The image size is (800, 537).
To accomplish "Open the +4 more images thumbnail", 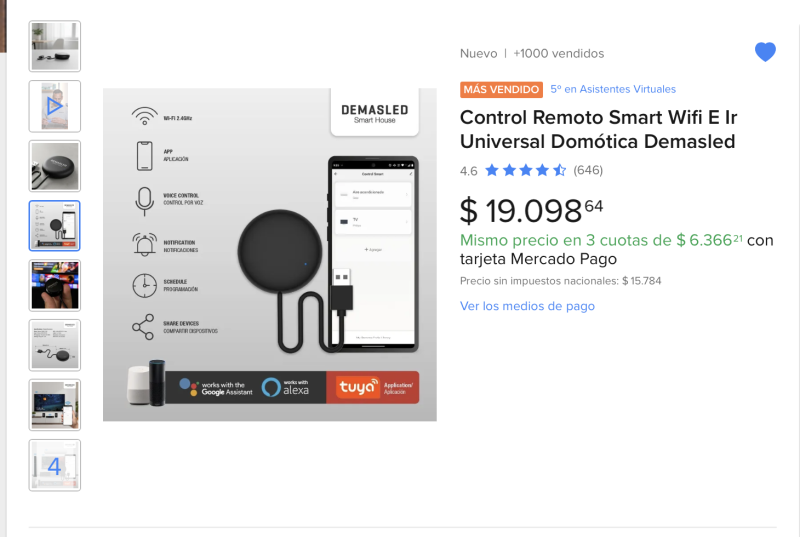I will (x=55, y=465).
